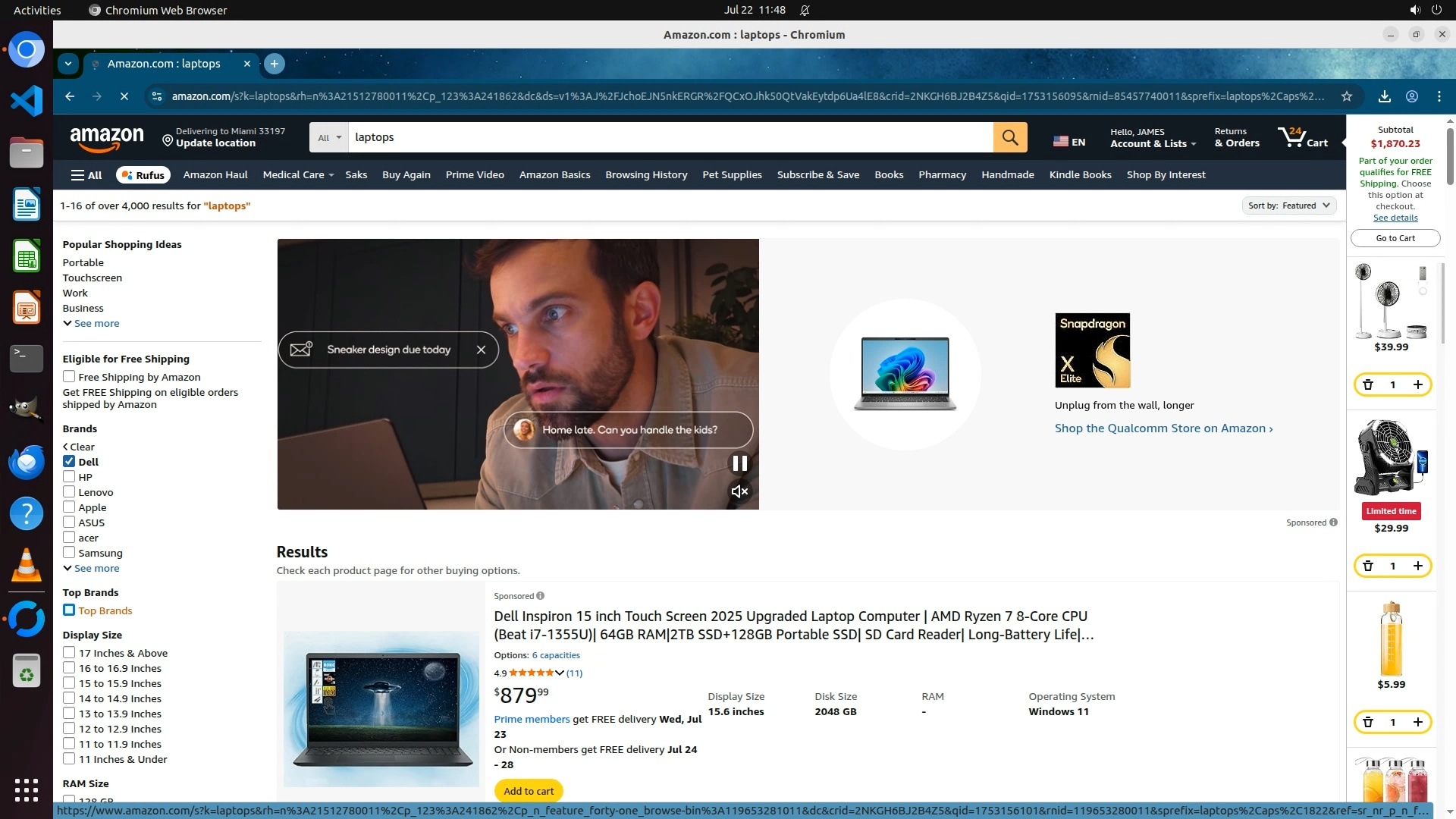This screenshot has width=1456, height=819.
Task: Open search category All dropdown
Action: point(329,137)
